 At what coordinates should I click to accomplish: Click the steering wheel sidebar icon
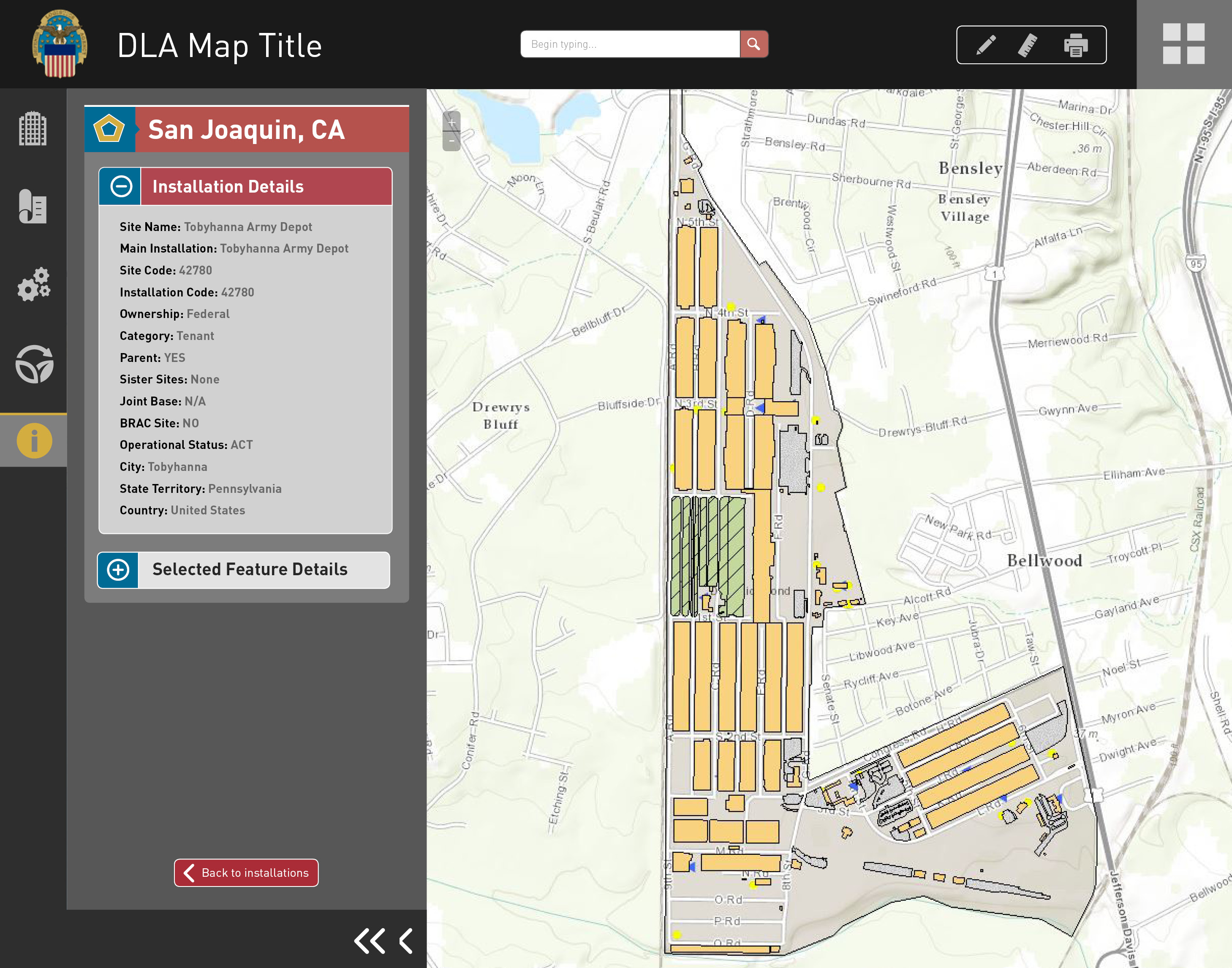coord(34,364)
